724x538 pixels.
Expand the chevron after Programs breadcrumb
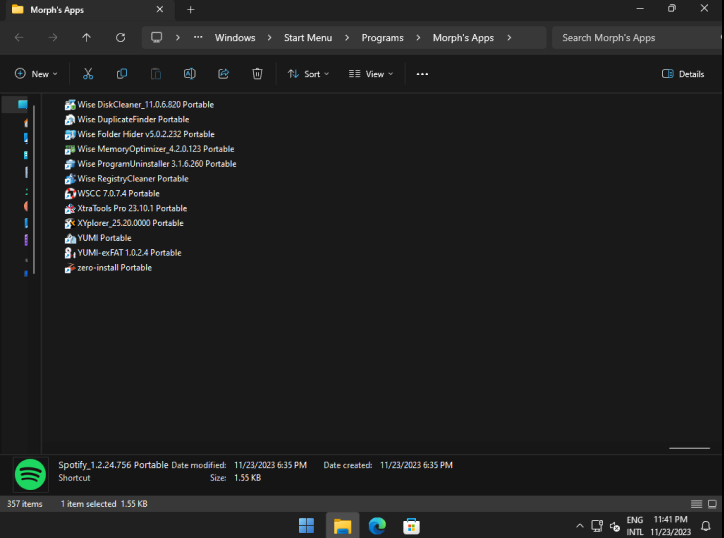418,37
